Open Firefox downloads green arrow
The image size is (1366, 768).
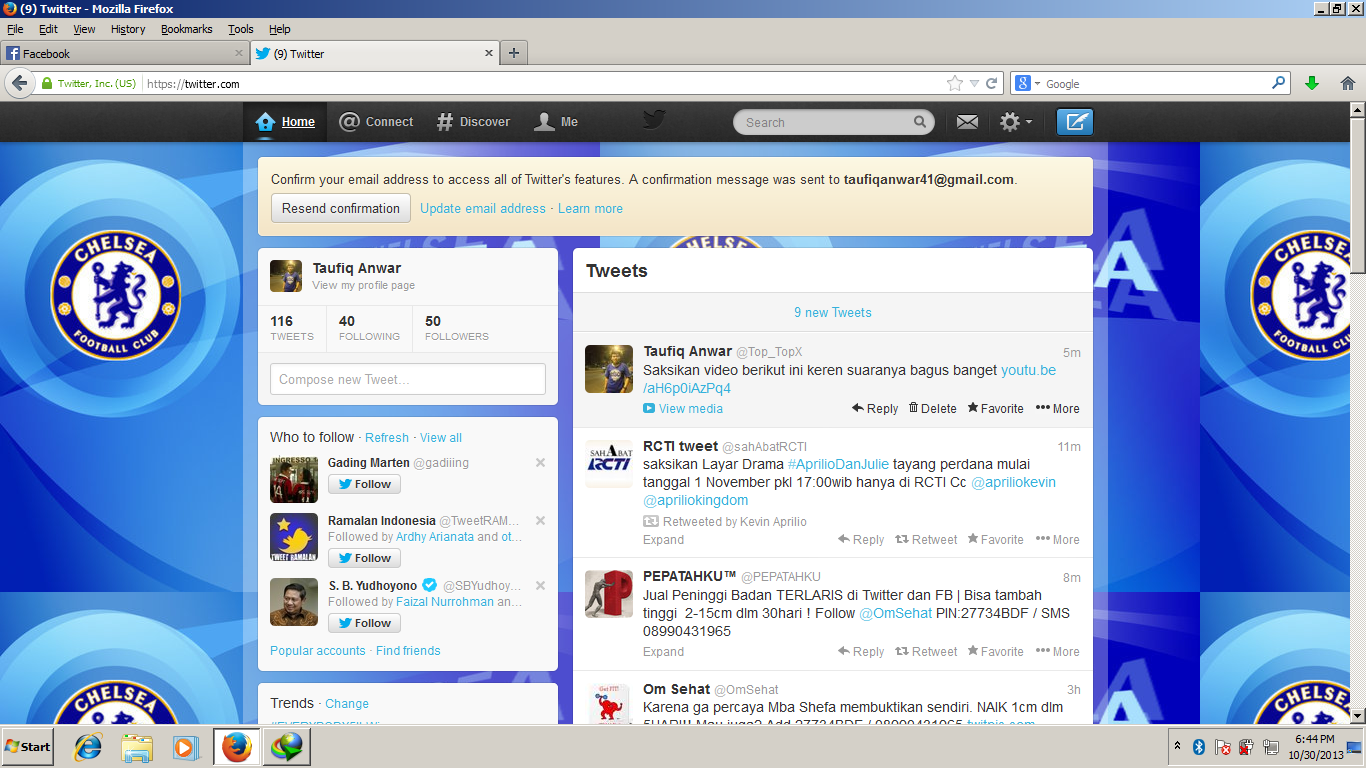[x=1312, y=83]
